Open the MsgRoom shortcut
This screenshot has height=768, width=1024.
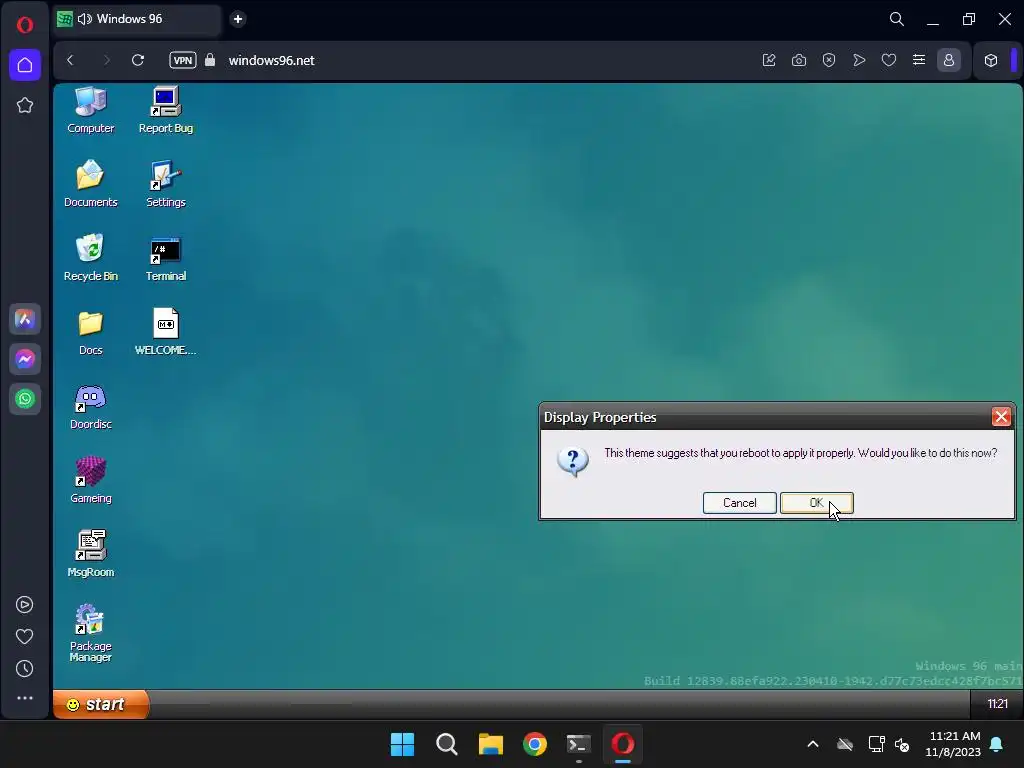coord(90,554)
